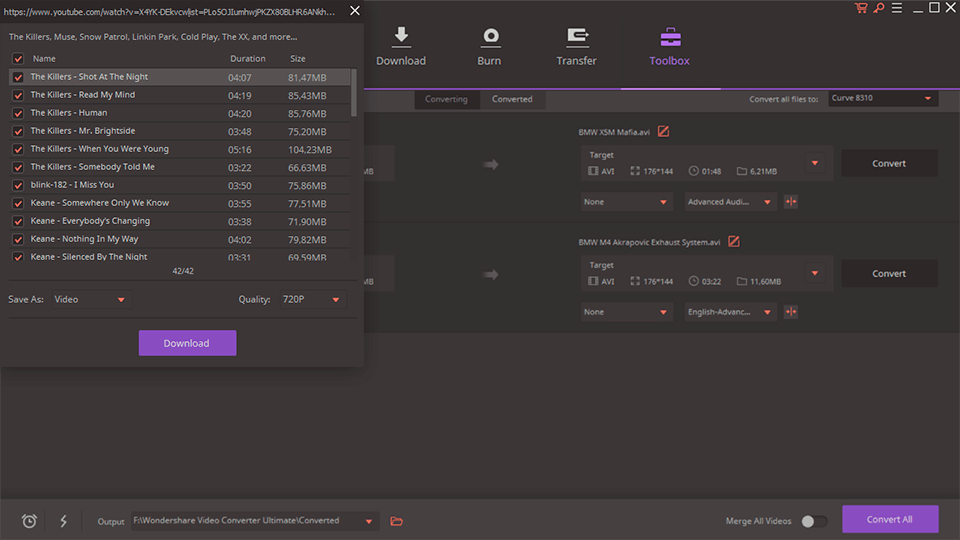Click AVI format icon in first Target
The height and width of the screenshot is (540, 960).
tap(593, 171)
